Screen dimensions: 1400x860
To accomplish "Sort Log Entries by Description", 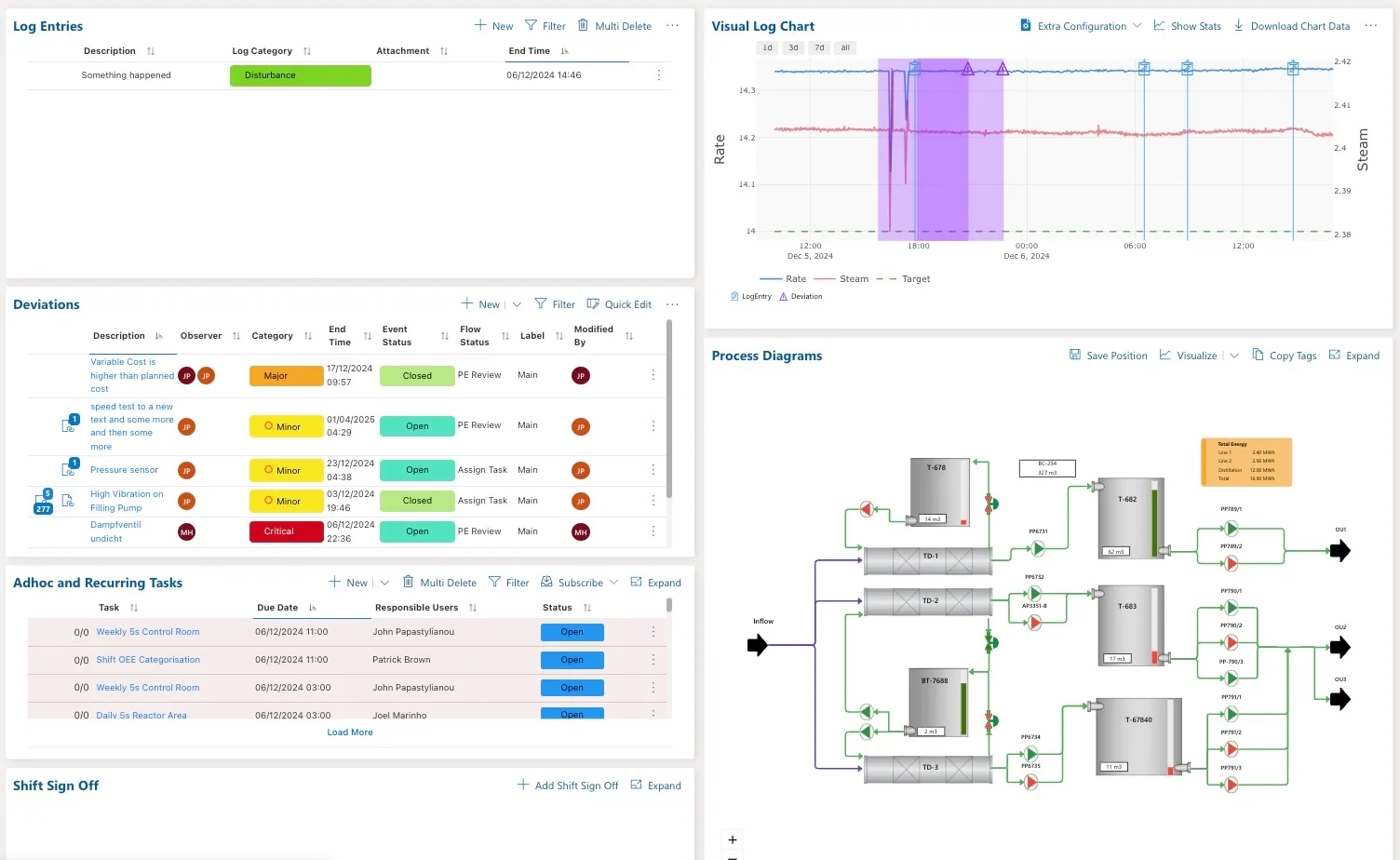I will [151, 51].
